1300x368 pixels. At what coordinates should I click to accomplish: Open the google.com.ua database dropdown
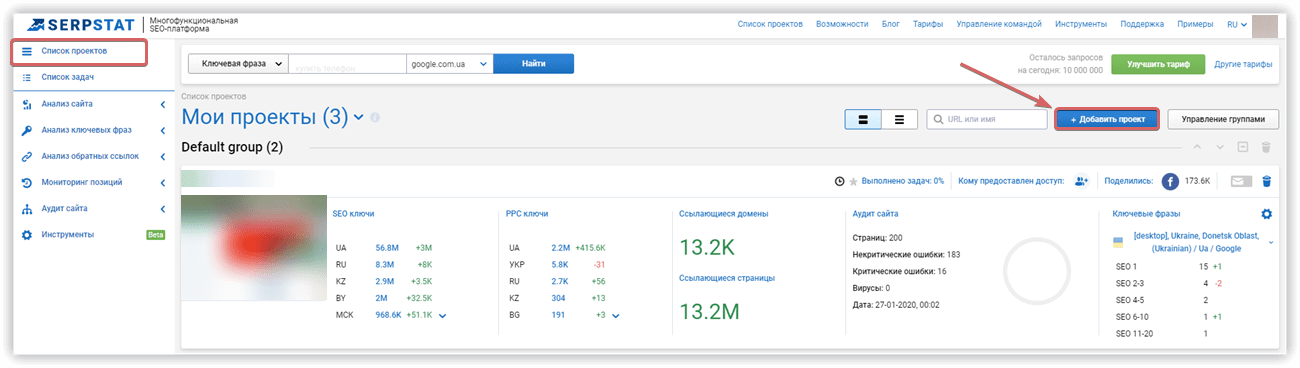[450, 63]
